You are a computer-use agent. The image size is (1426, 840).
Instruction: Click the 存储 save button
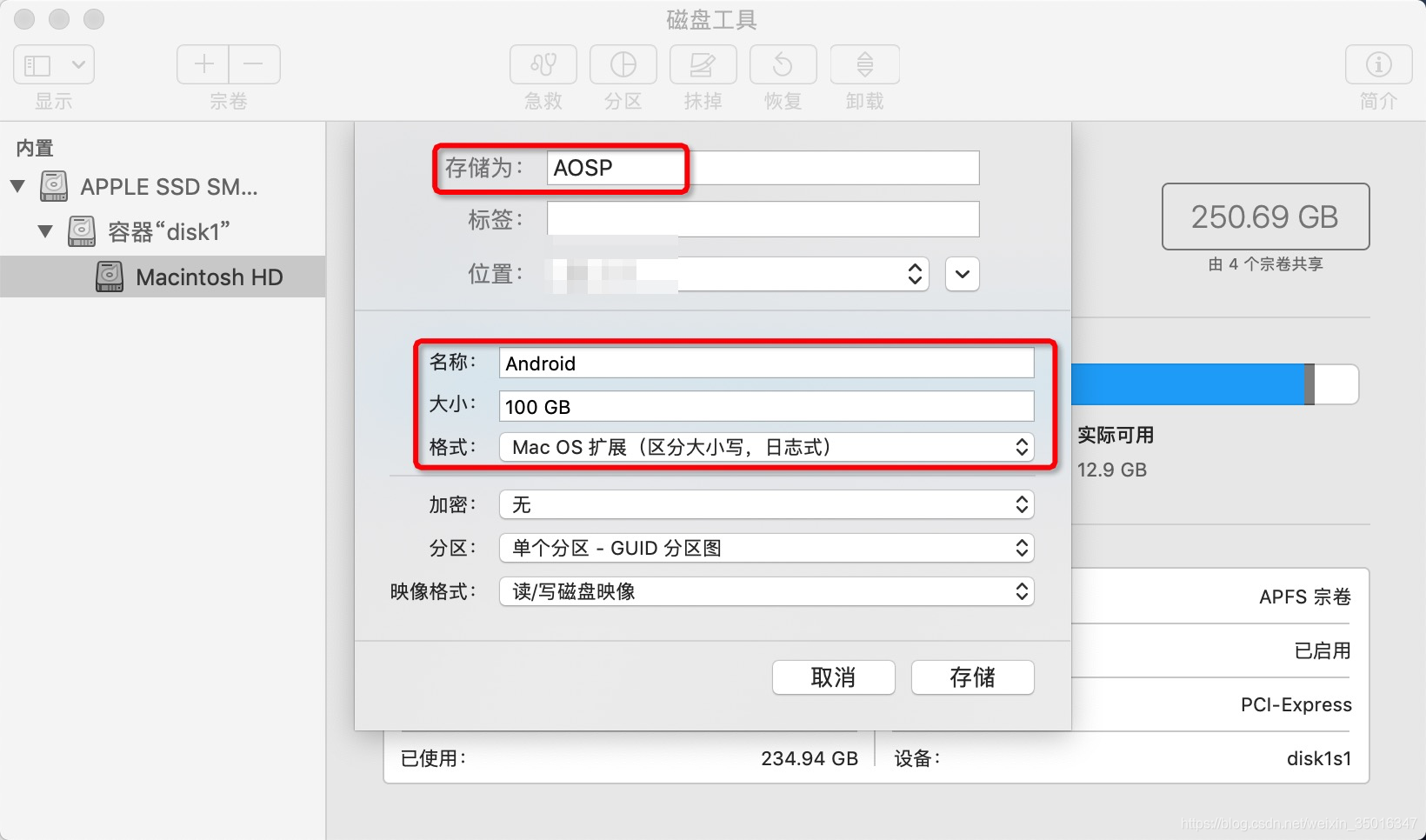click(x=972, y=677)
